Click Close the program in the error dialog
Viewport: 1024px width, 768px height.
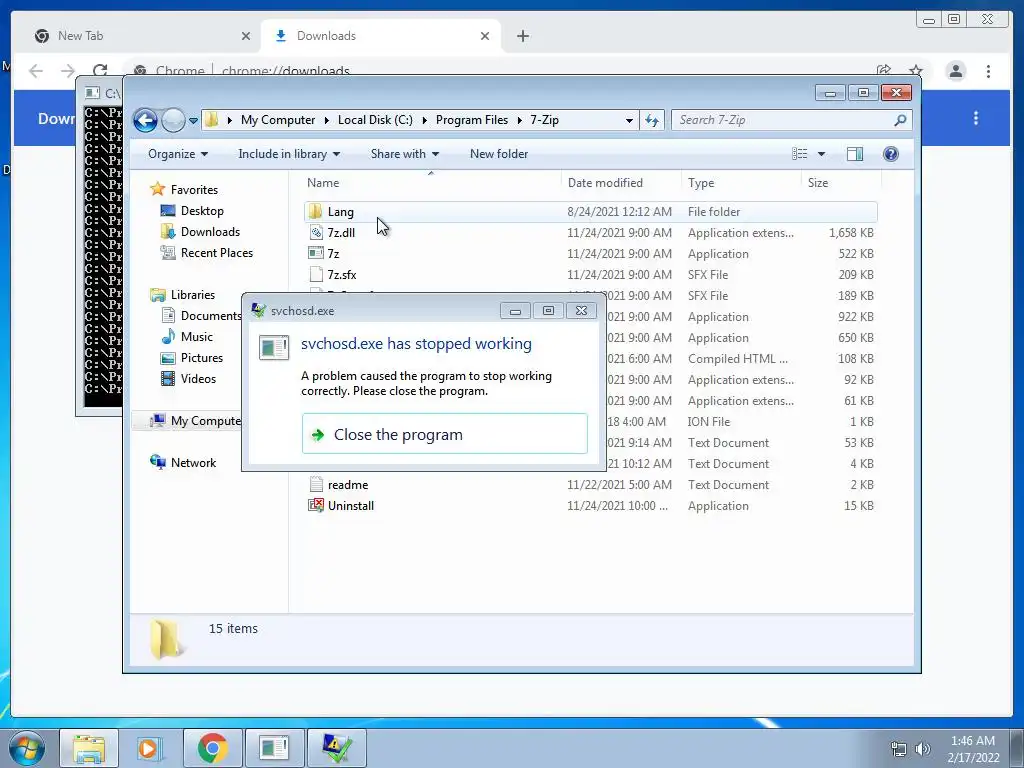(445, 434)
